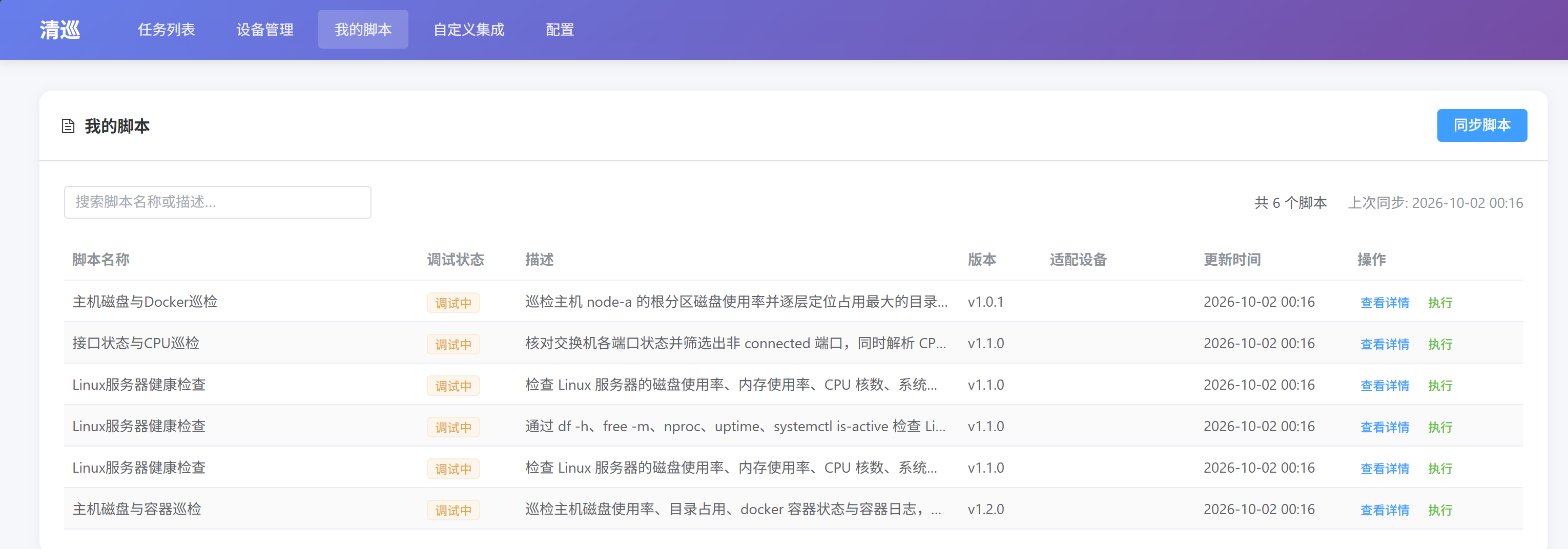Switch to the 设备管理 tab
Screen dimensions: 1568x549
265,30
